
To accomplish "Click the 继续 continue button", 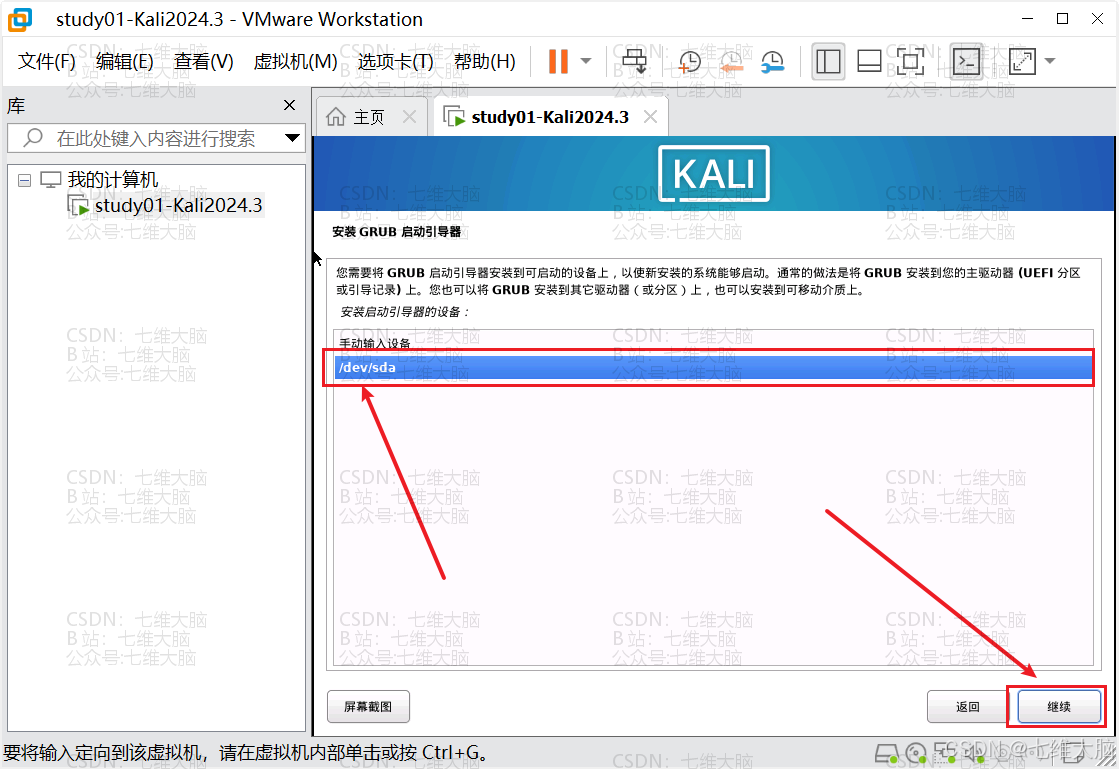I will [x=1059, y=706].
